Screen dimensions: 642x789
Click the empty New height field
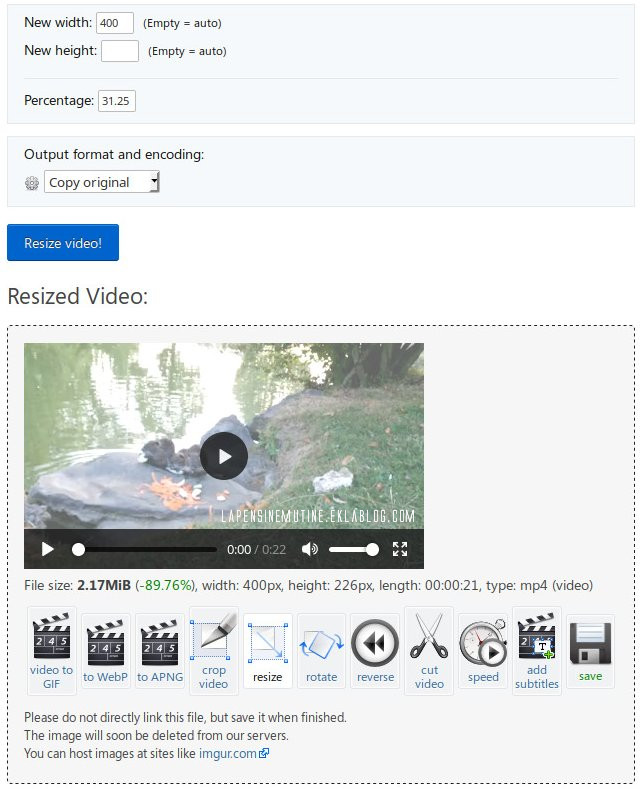120,50
